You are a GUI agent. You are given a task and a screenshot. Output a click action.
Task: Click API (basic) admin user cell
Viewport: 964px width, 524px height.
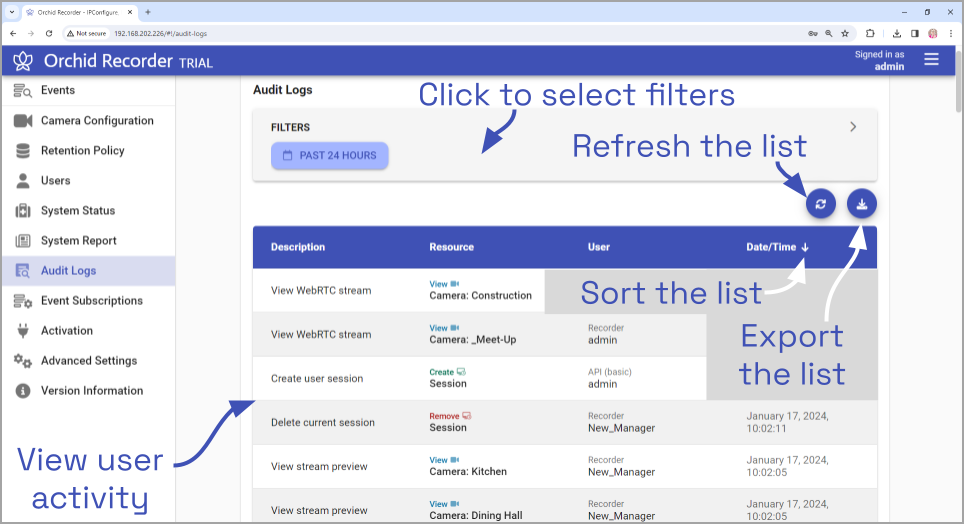(x=610, y=378)
